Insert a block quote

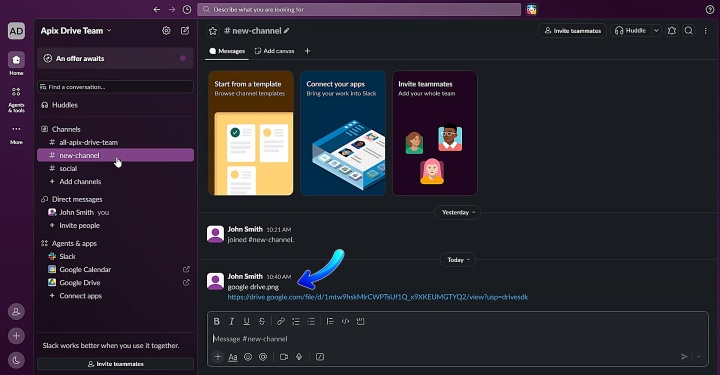click(x=330, y=321)
